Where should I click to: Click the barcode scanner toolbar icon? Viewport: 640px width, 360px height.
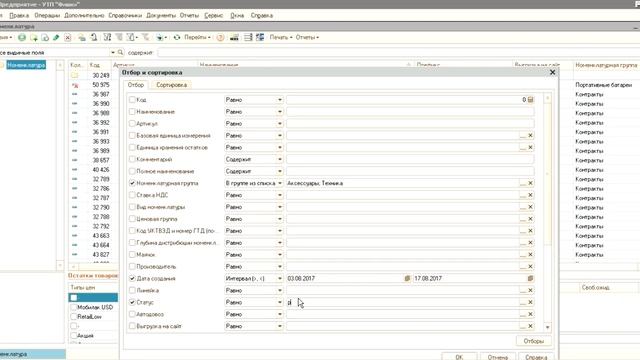pos(234,38)
